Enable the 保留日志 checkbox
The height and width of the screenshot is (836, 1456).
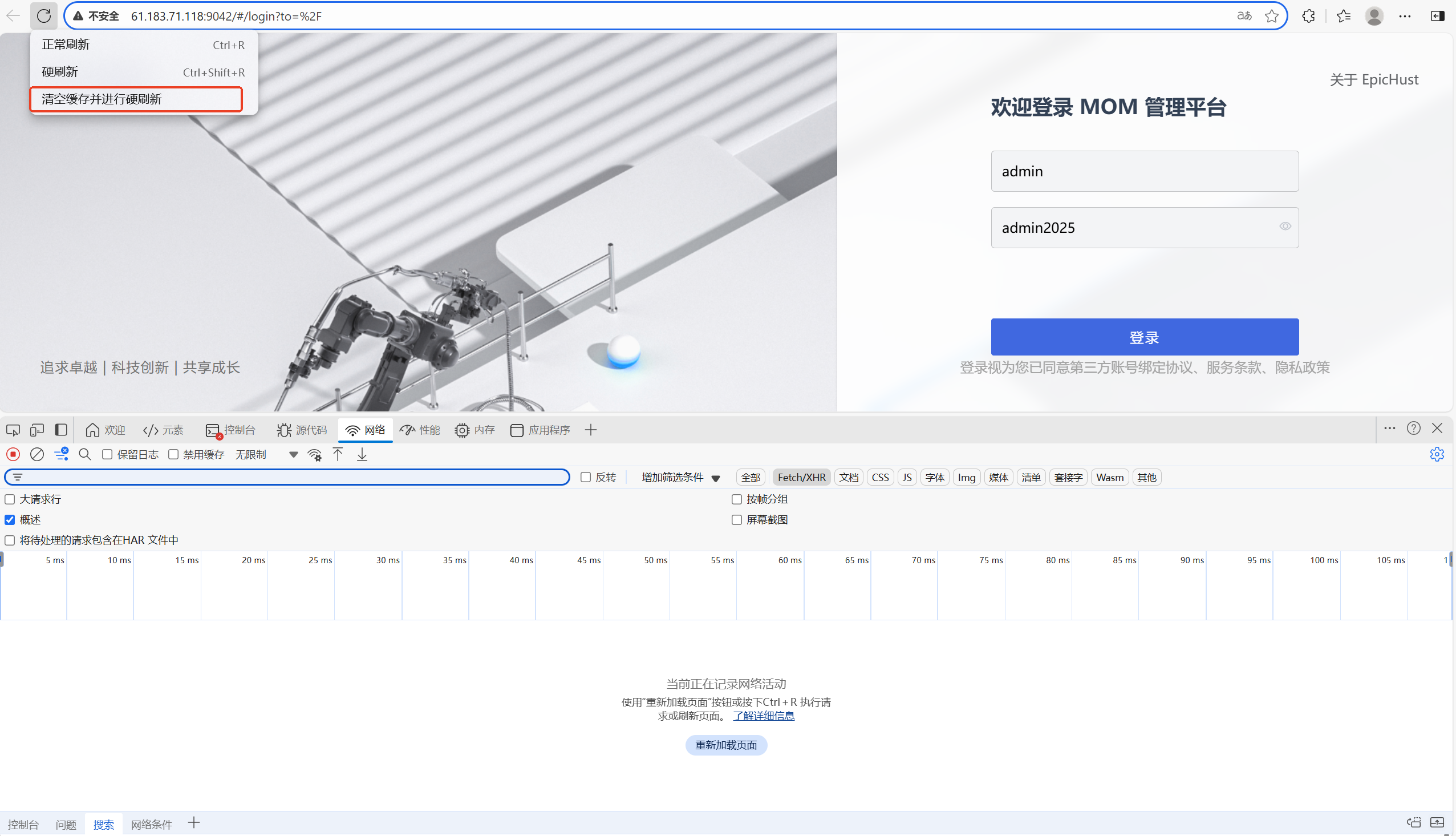pyautogui.click(x=107, y=455)
